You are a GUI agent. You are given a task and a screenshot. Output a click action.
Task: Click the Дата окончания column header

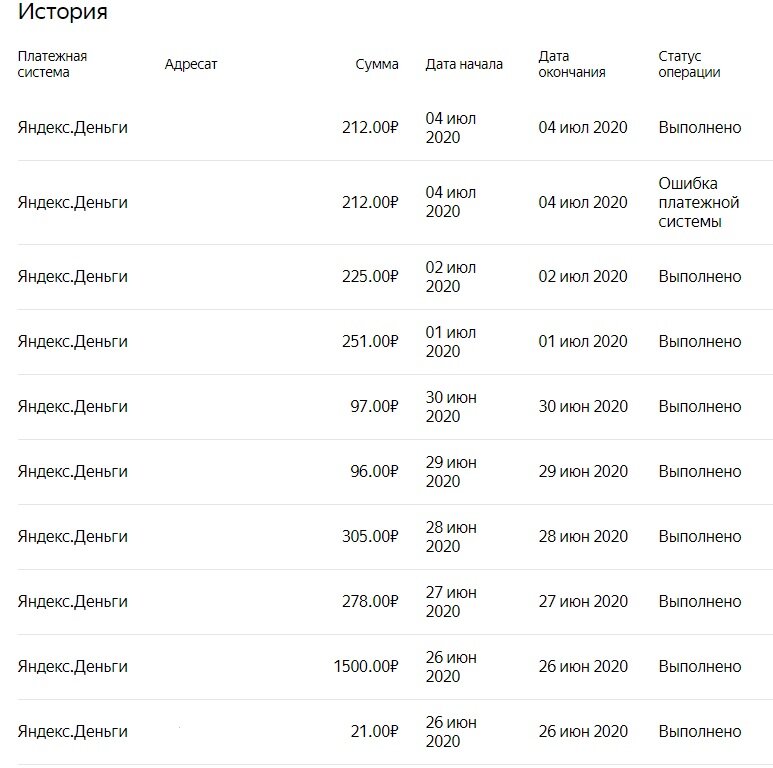pos(572,64)
